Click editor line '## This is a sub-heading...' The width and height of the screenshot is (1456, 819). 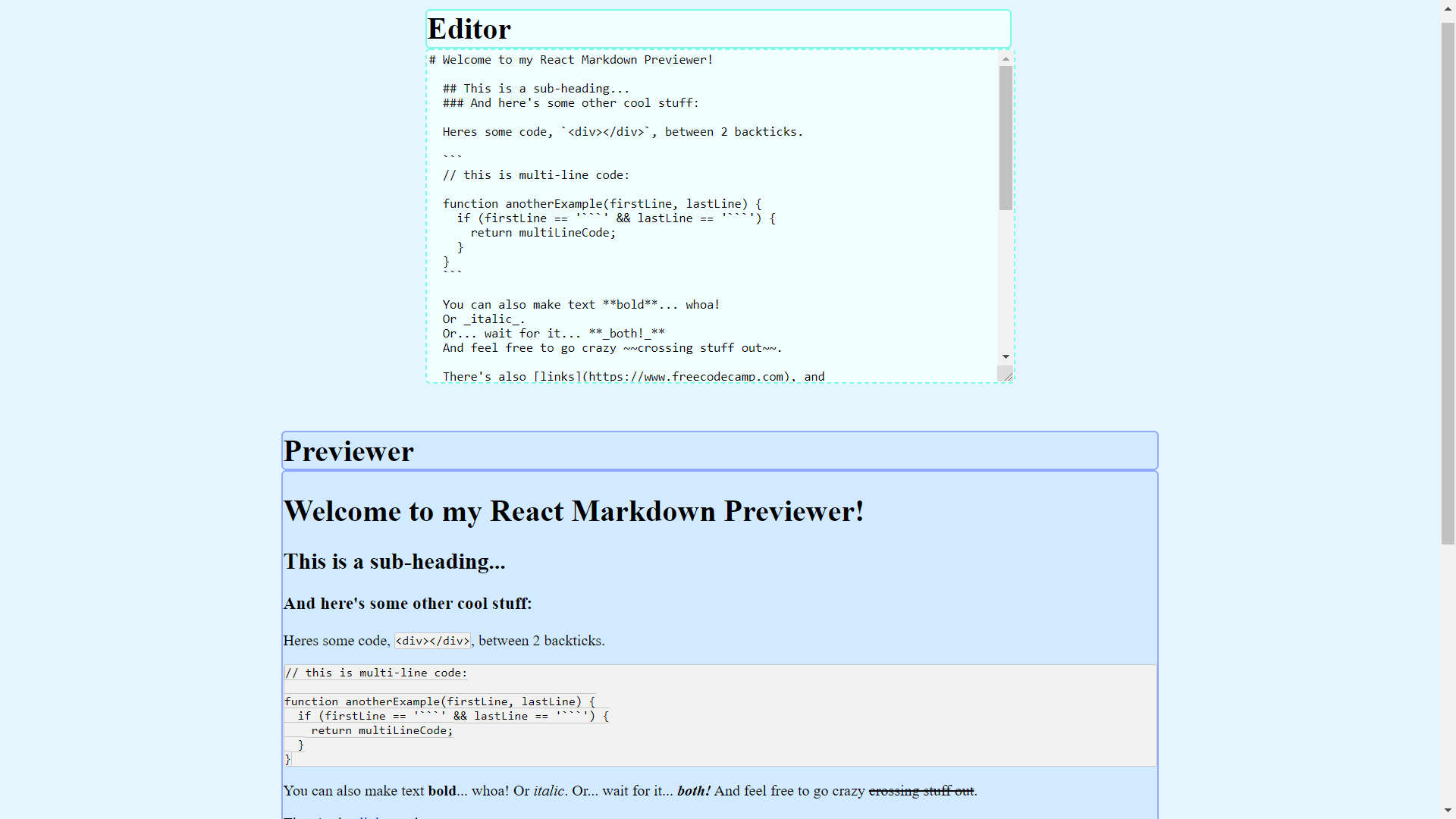(536, 89)
